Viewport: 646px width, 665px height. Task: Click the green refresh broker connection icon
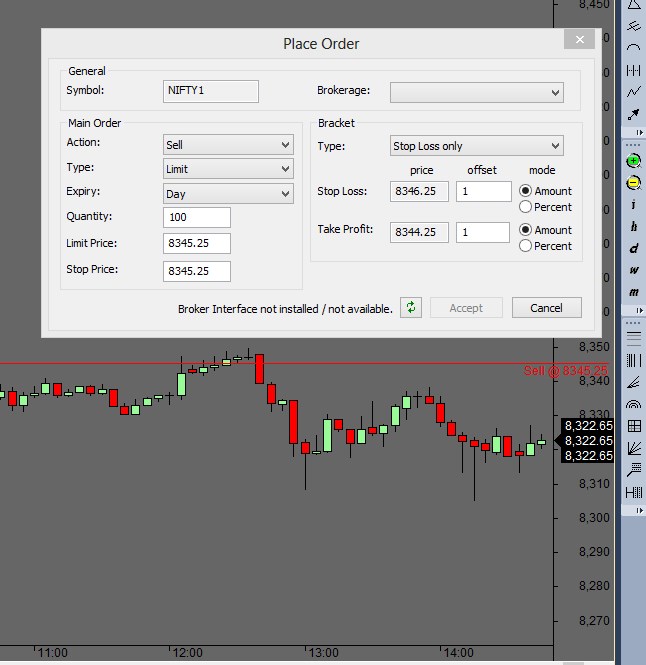[x=411, y=307]
